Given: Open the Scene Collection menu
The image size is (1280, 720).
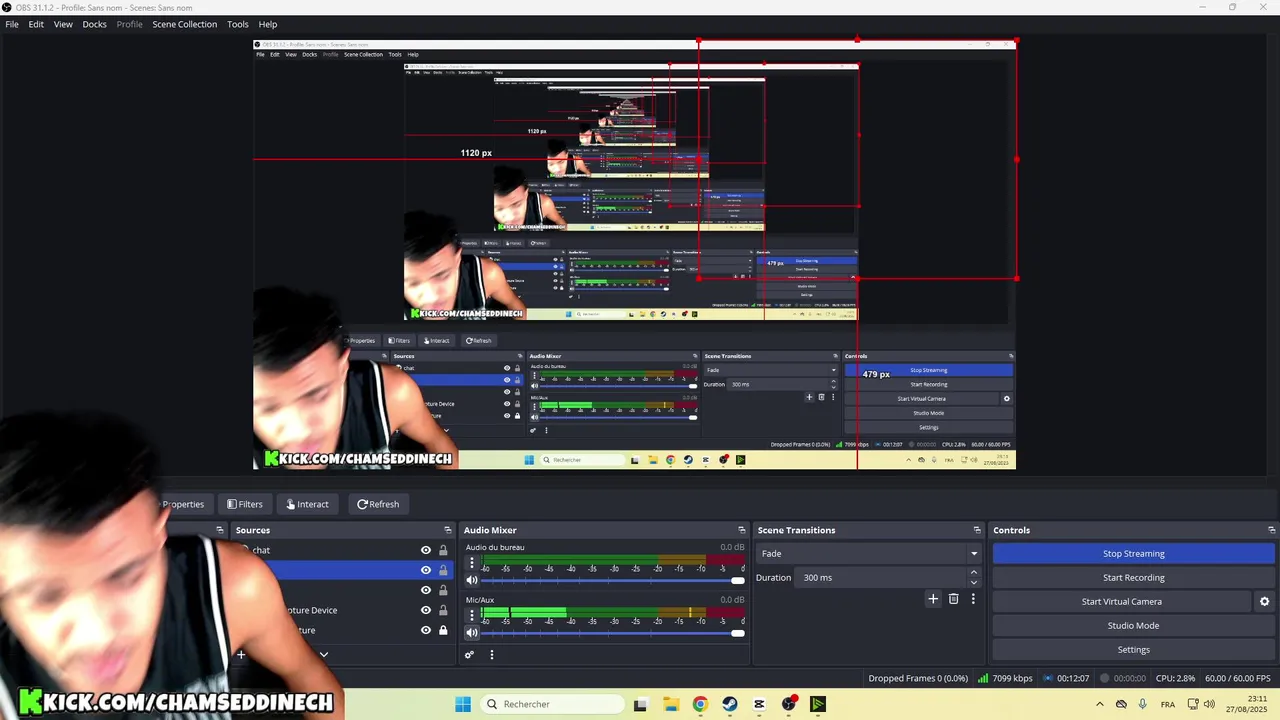Looking at the screenshot, I should 184,24.
